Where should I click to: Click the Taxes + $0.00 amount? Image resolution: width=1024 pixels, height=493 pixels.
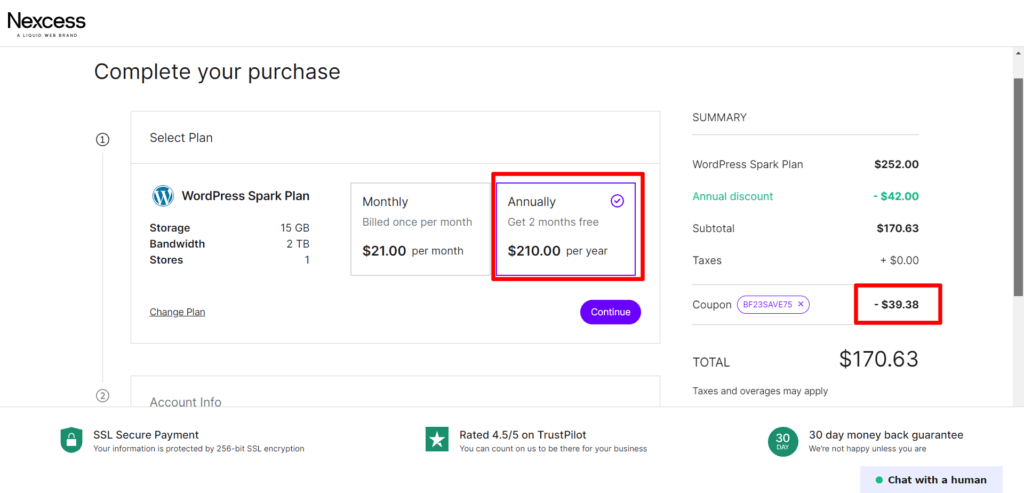pos(899,260)
